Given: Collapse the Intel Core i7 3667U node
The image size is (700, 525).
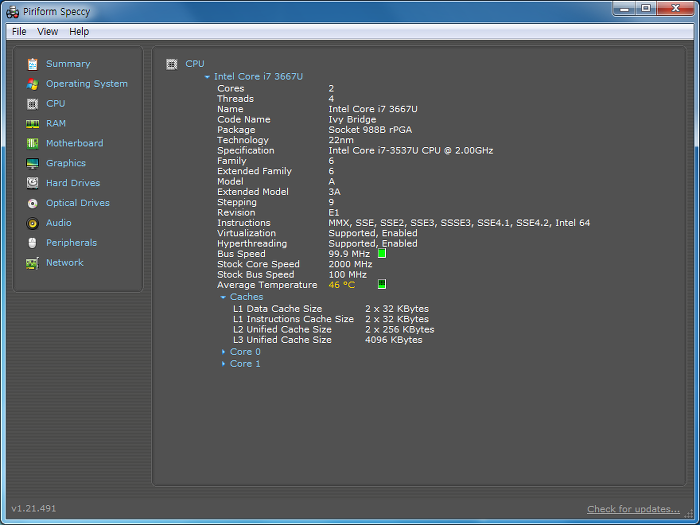Looking at the screenshot, I should tap(207, 77).
